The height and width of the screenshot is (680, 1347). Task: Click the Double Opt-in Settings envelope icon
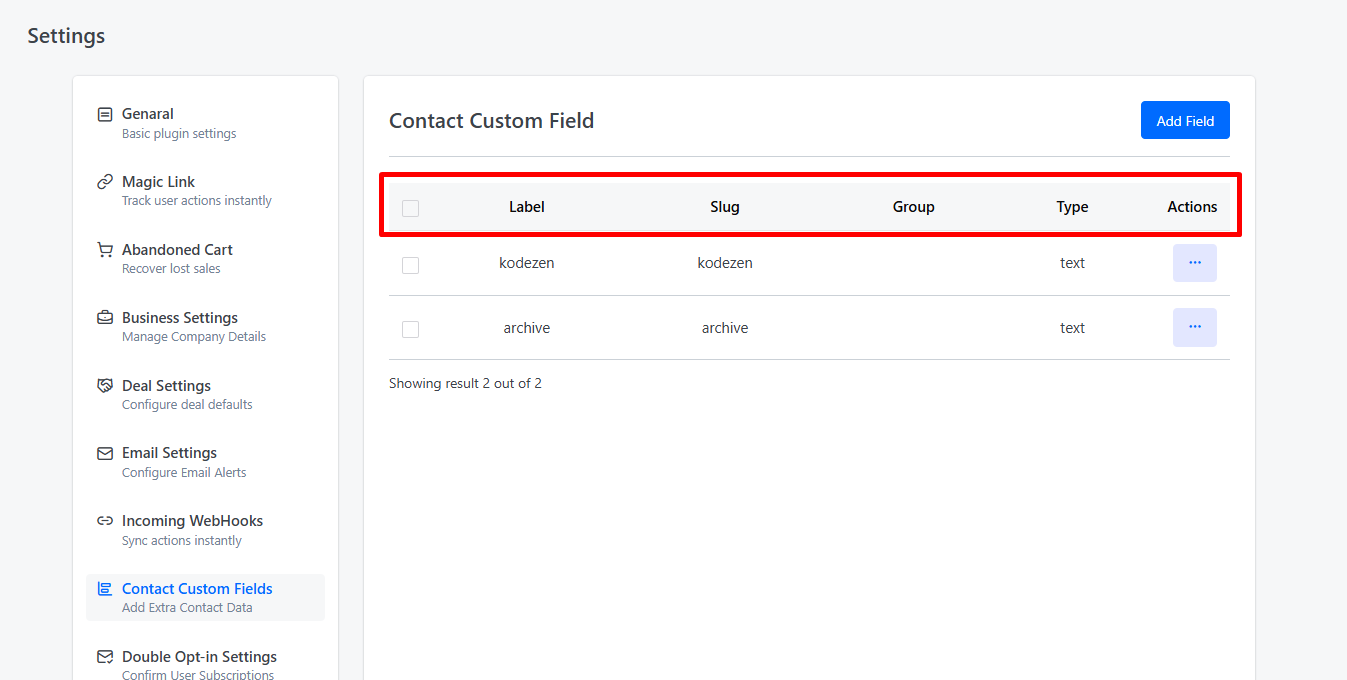[x=105, y=657]
